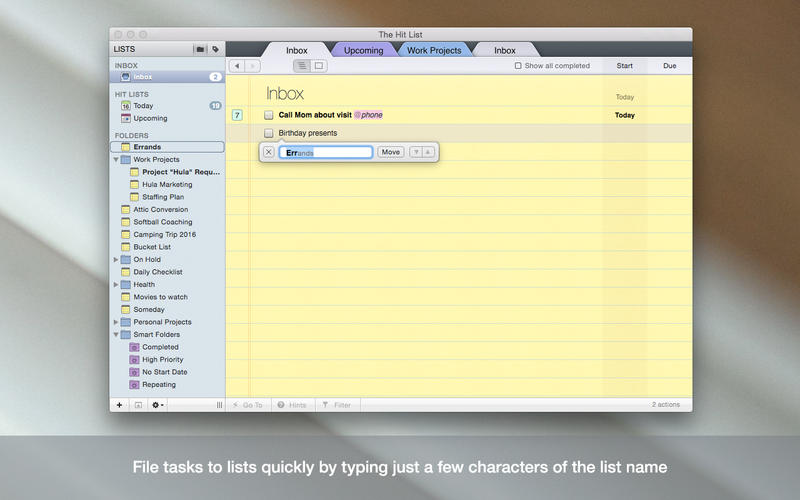Switch to the blue Work Projects tab
The image size is (800, 500).
tap(434, 50)
